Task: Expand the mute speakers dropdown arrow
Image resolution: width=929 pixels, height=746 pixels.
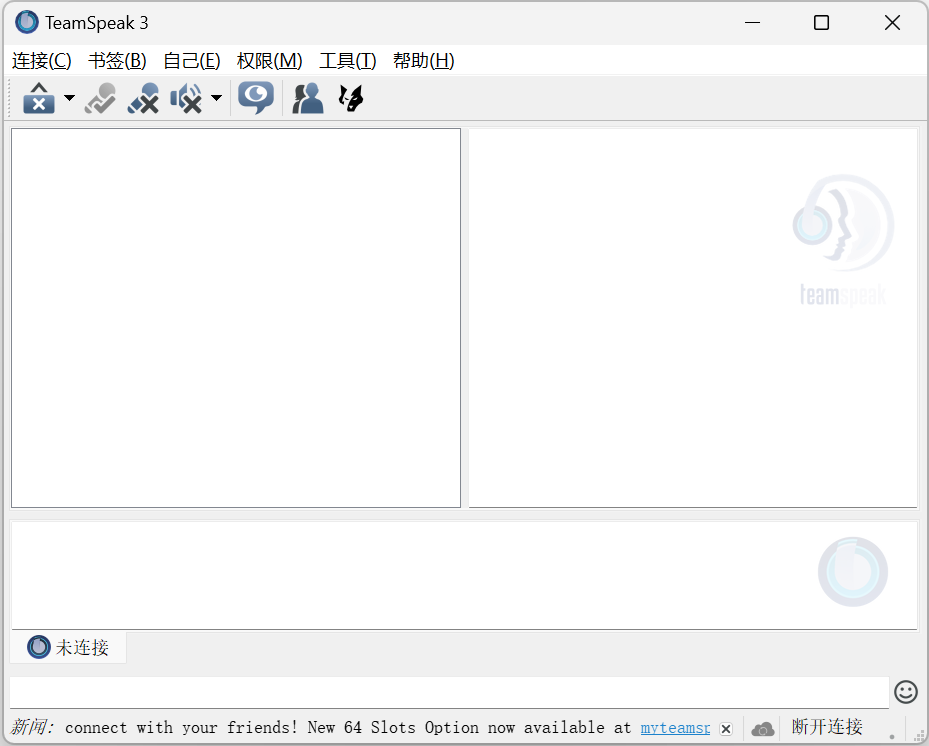Action: click(x=216, y=98)
